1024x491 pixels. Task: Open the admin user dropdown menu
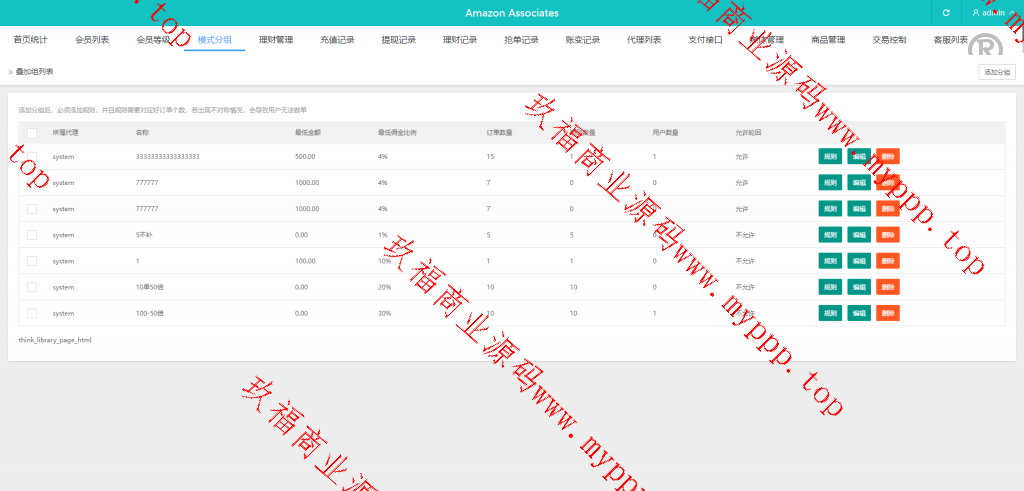pyautogui.click(x=991, y=13)
